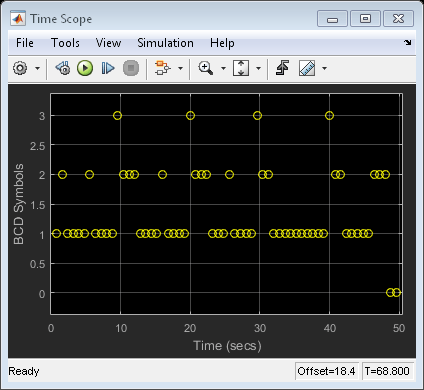424x390 pixels.
Task: Click the T=68.800 status field
Action: 387,371
